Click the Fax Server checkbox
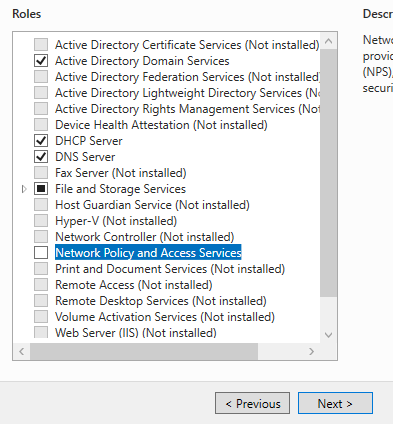The width and height of the screenshot is (393, 424). click(41, 173)
